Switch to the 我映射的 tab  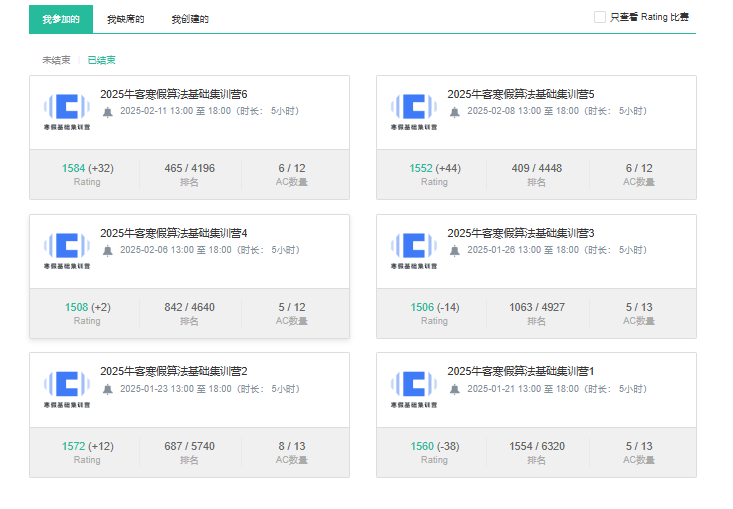[126, 19]
